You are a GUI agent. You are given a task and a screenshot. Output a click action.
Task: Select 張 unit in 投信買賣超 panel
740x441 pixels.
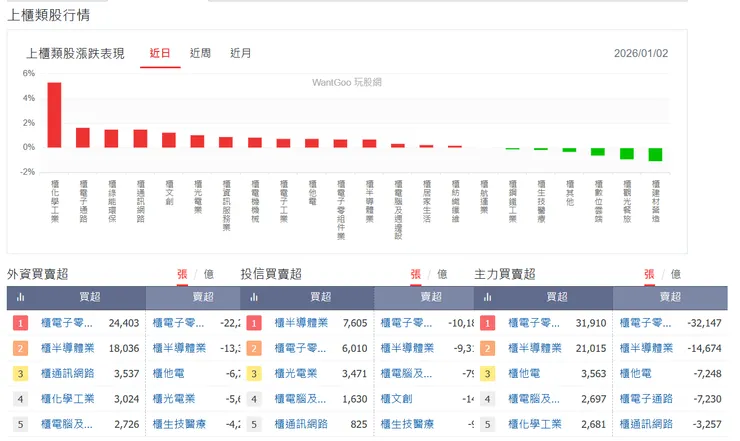tap(416, 274)
